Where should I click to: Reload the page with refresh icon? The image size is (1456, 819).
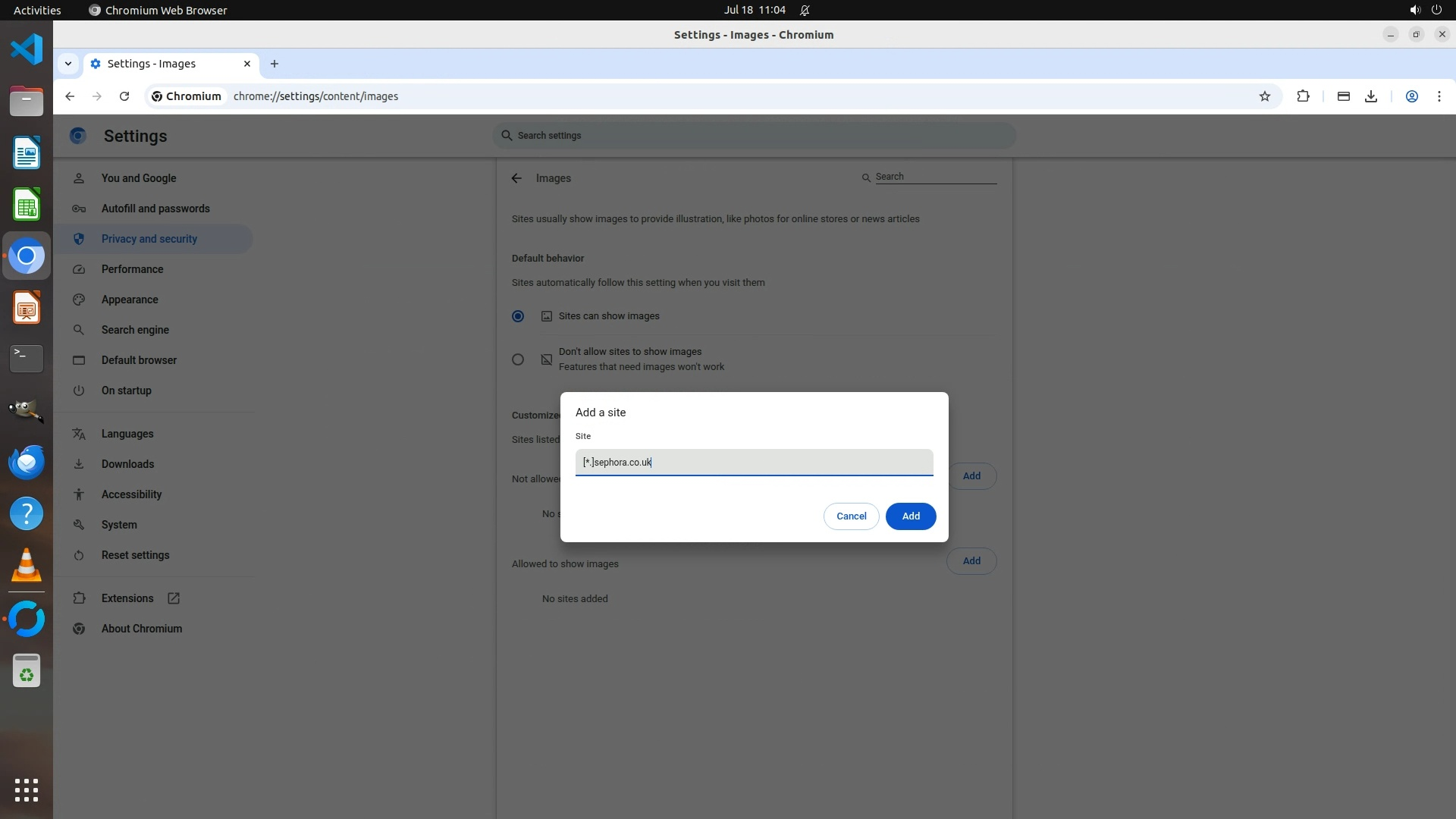(124, 96)
